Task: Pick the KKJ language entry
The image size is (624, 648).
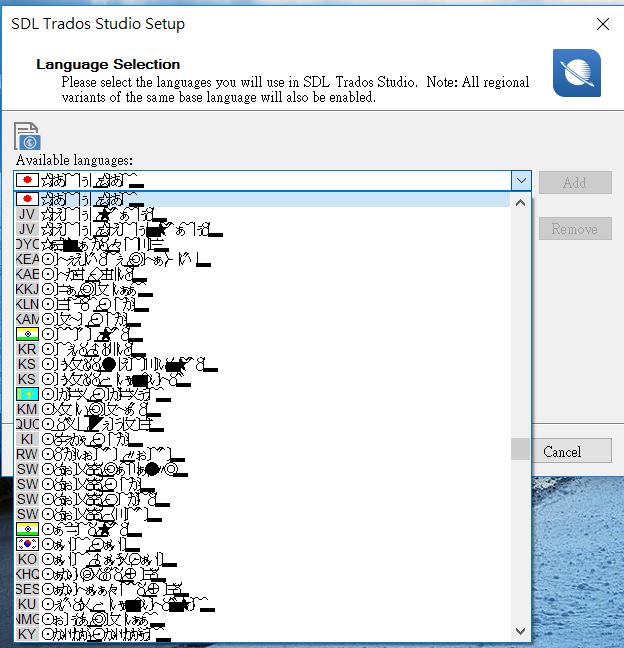Action: [262, 289]
